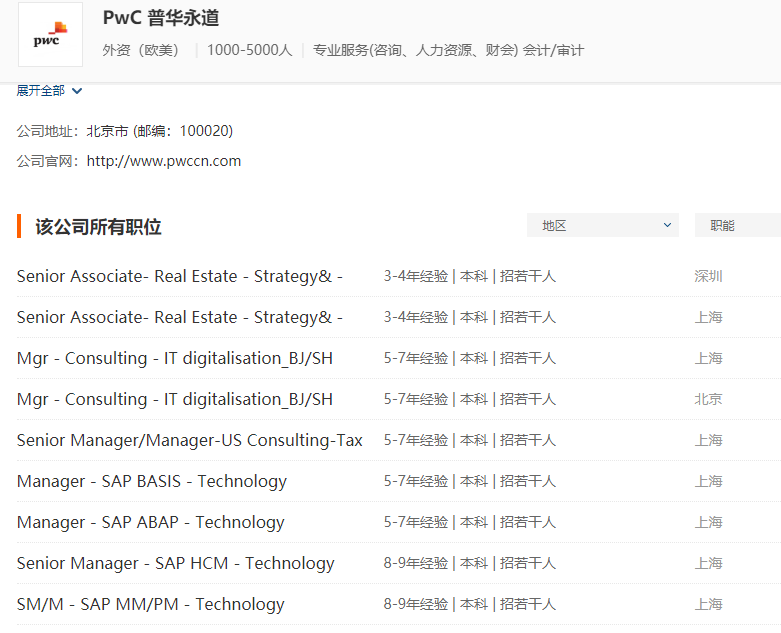Screen dimensions: 781x633
Task: Click the 该公司所有职位 section heading
Action: pos(98,227)
